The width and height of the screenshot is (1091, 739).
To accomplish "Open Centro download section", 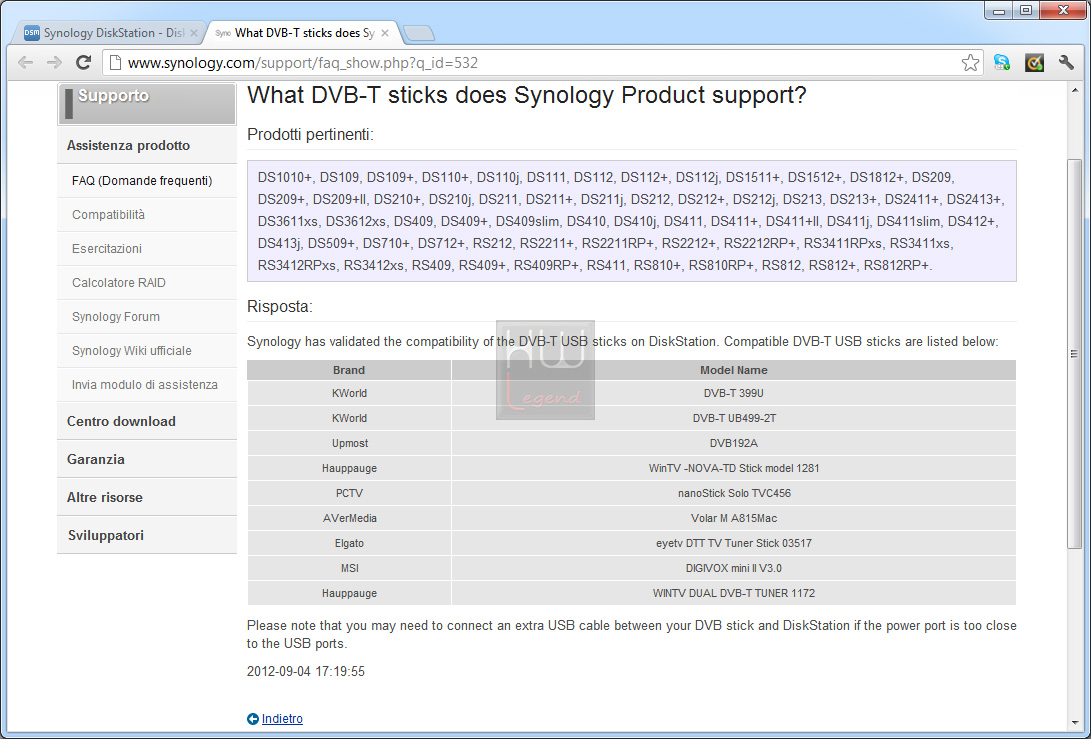I will [147, 421].
